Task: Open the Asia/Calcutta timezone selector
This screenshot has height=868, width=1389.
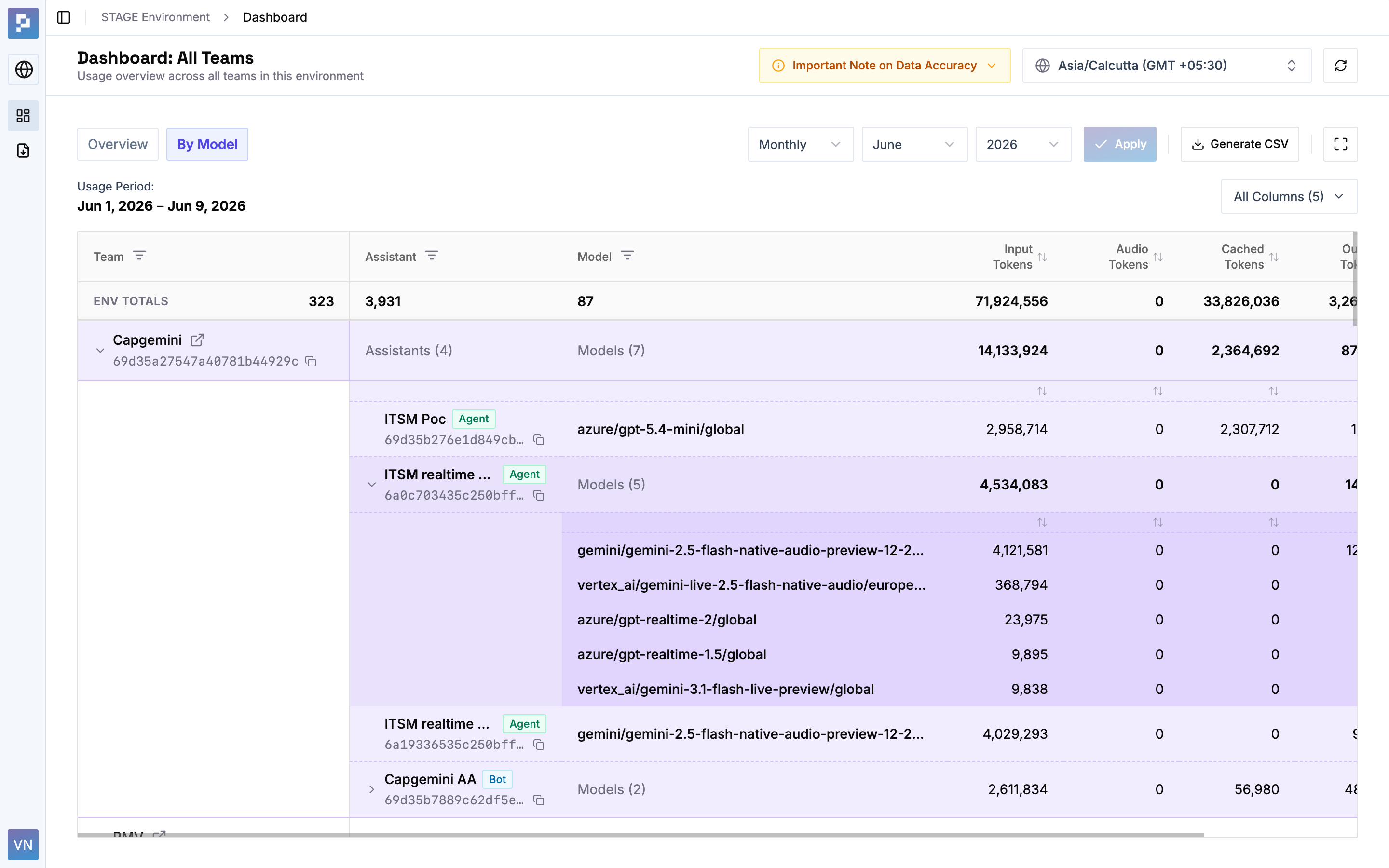Action: coord(1167,66)
